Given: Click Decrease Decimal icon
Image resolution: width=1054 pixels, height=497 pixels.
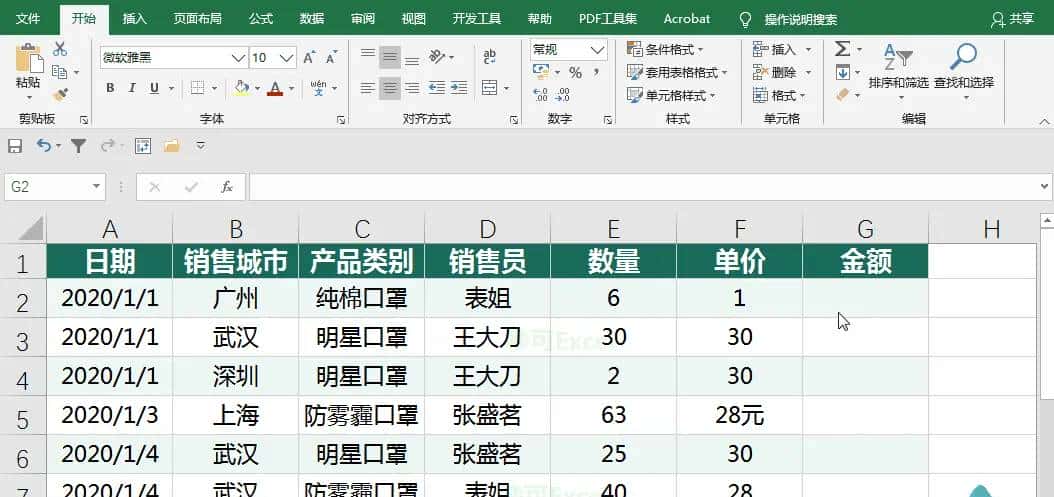Looking at the screenshot, I should [x=563, y=95].
